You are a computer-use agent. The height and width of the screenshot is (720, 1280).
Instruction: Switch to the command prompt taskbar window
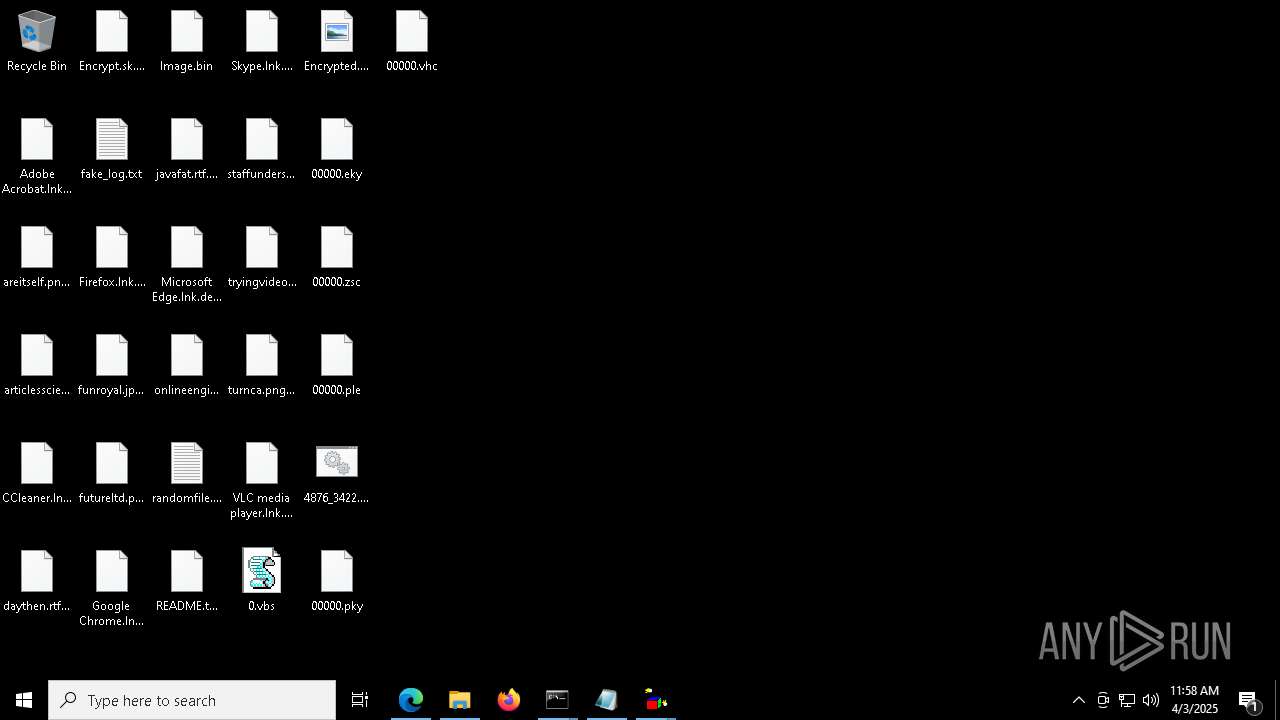558,700
